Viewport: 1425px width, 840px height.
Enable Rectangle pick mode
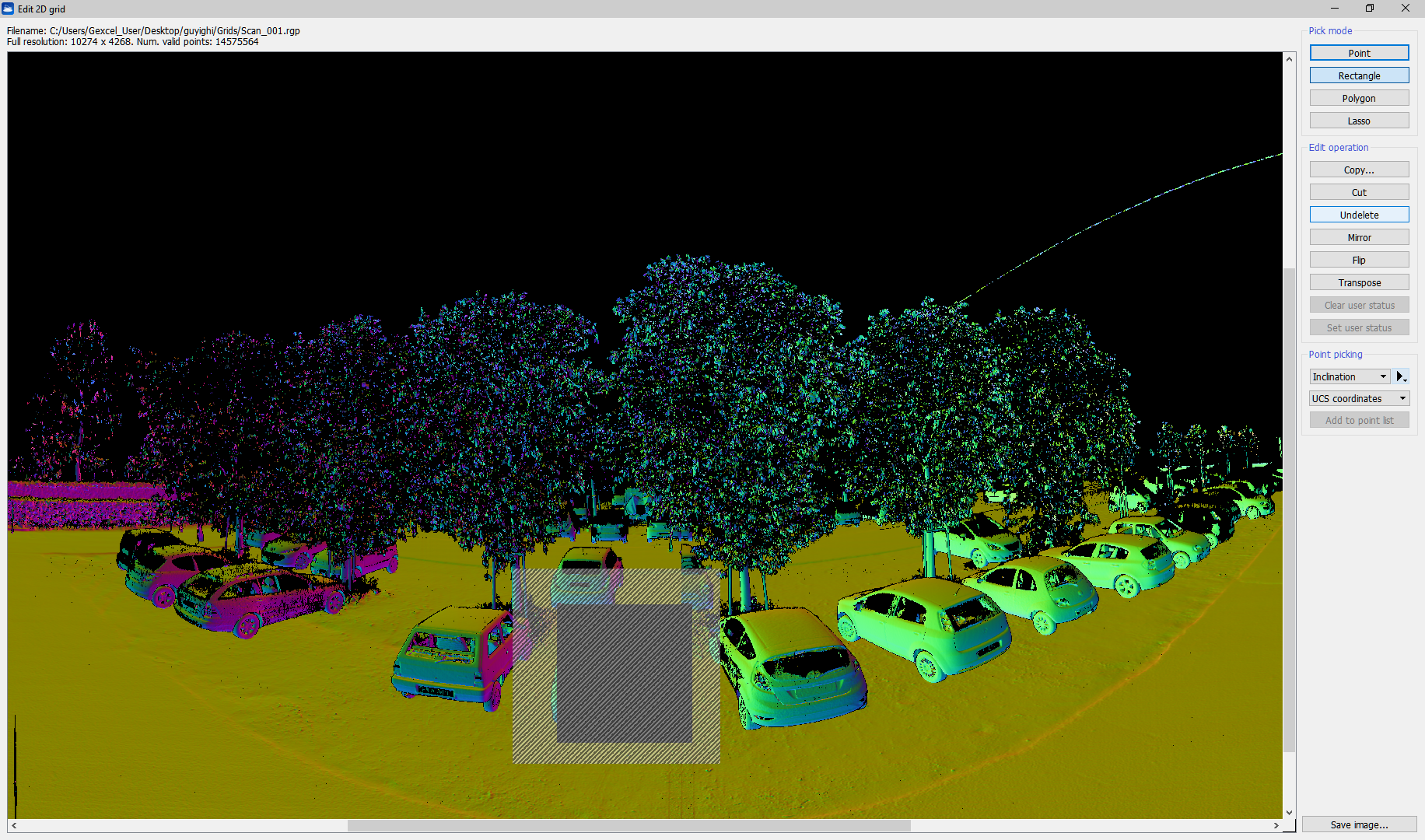point(1359,75)
